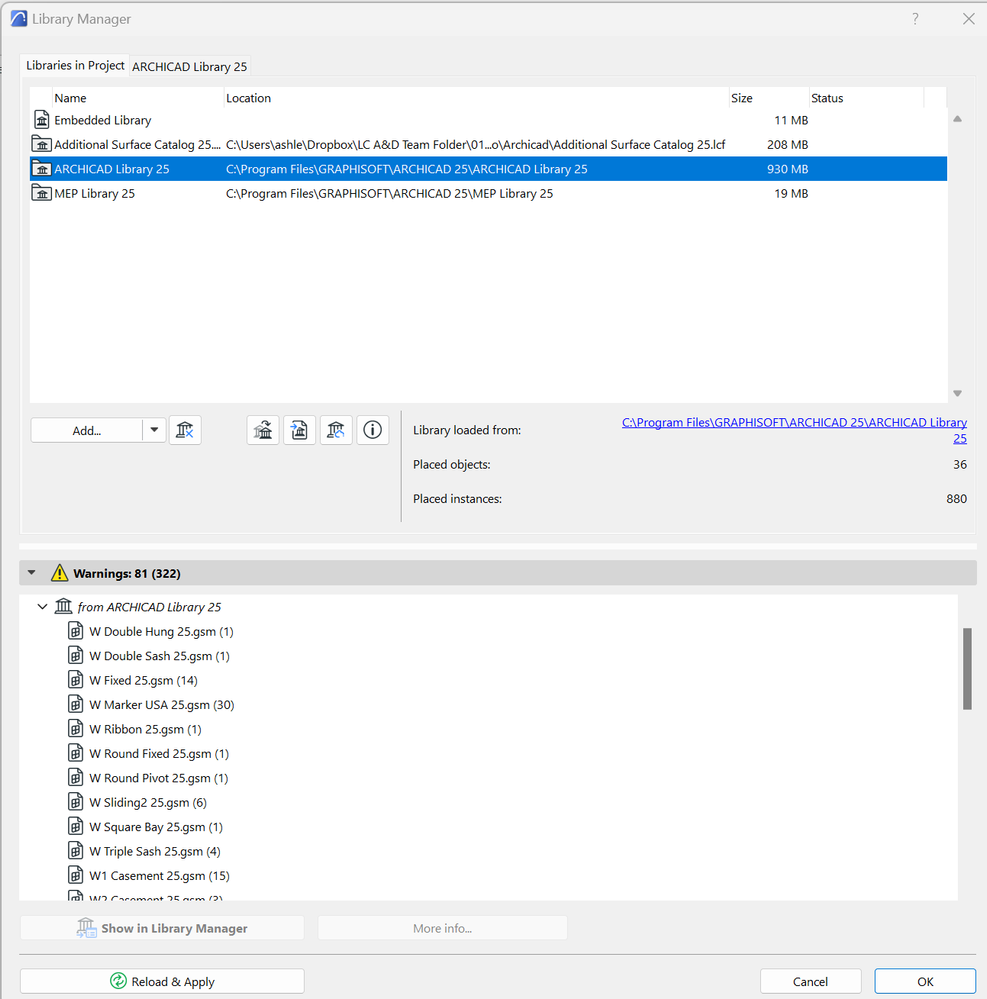Screen dimensions: 987x999
Task: Click the MEP Library 25 row icon
Action: 41,193
